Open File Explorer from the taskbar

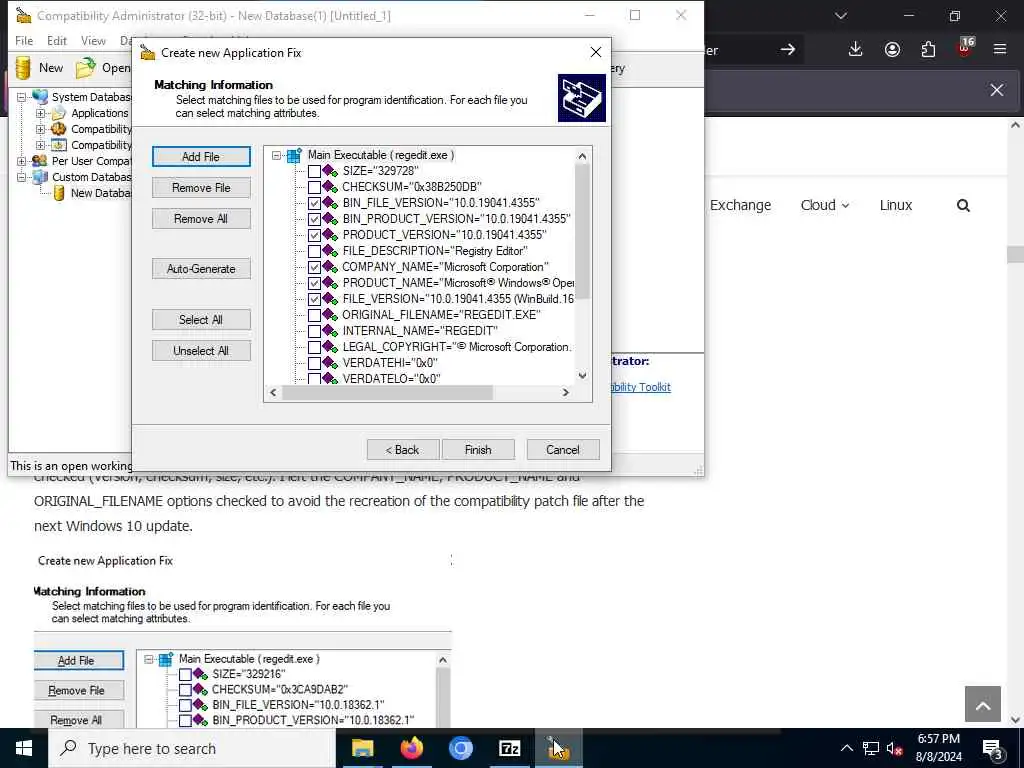click(362, 748)
